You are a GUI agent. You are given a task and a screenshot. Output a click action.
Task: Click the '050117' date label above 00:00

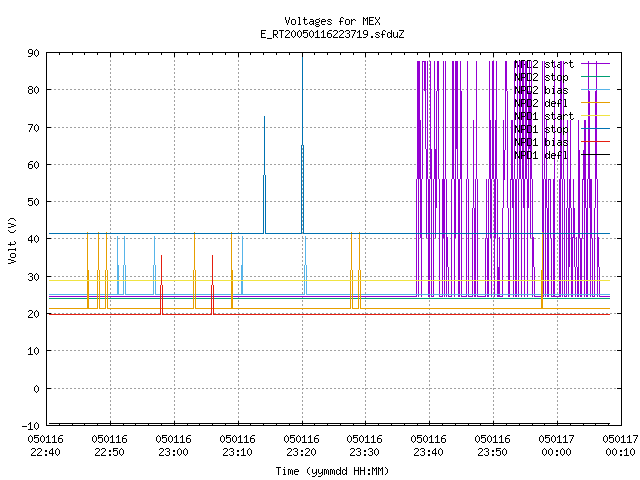[x=557, y=440]
